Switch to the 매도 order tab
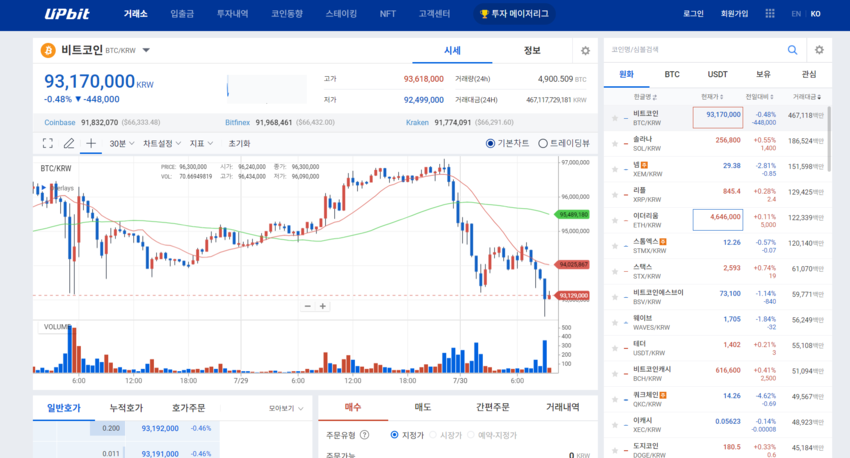The image size is (850, 458). [423, 407]
